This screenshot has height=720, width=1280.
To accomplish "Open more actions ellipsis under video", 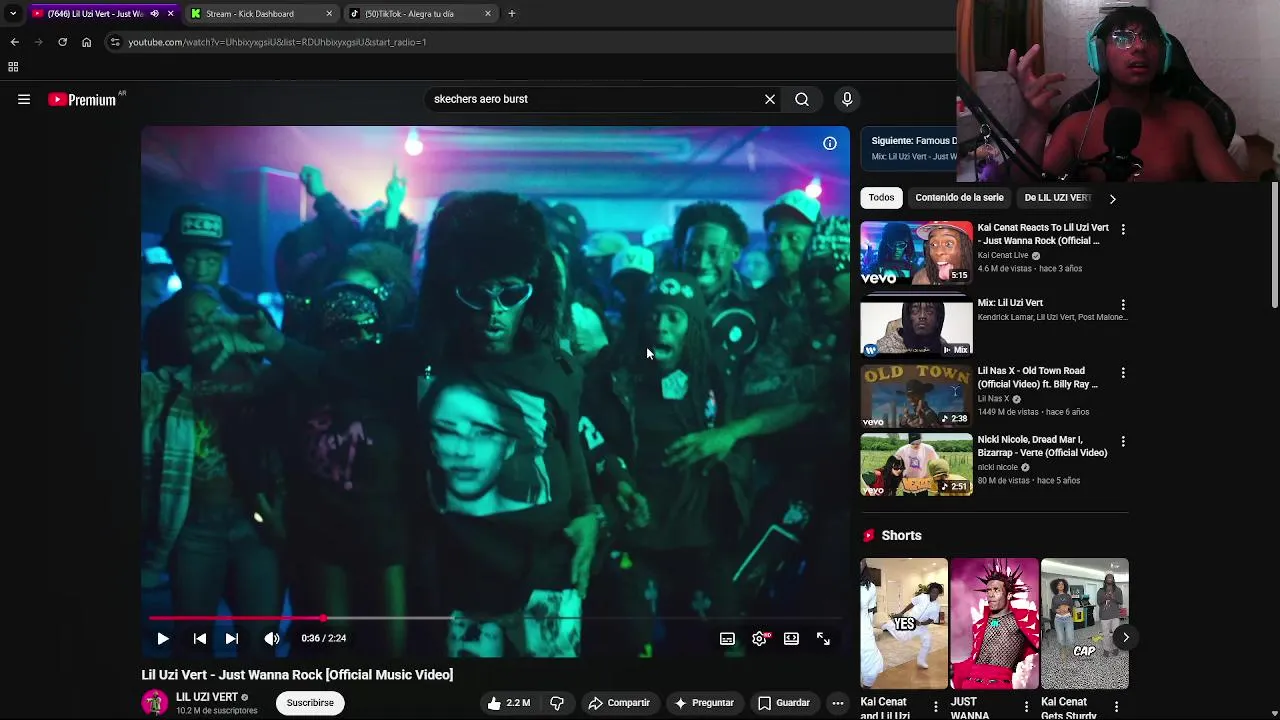I will (x=838, y=703).
